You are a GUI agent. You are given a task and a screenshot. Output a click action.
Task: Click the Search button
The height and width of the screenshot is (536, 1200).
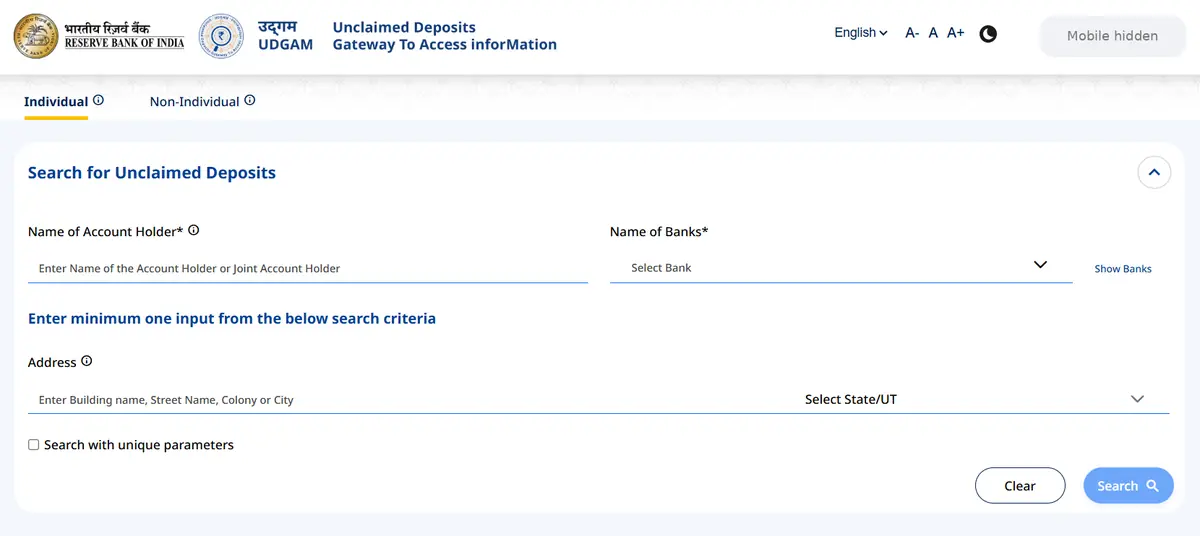pos(1128,486)
